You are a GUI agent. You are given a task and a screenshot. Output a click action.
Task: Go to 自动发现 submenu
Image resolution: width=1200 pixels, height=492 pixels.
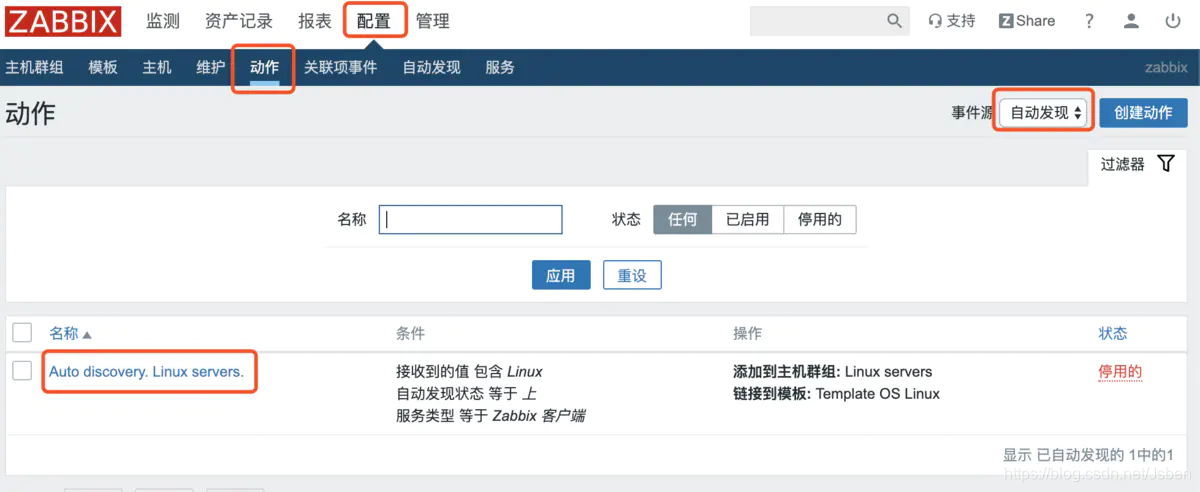point(431,67)
